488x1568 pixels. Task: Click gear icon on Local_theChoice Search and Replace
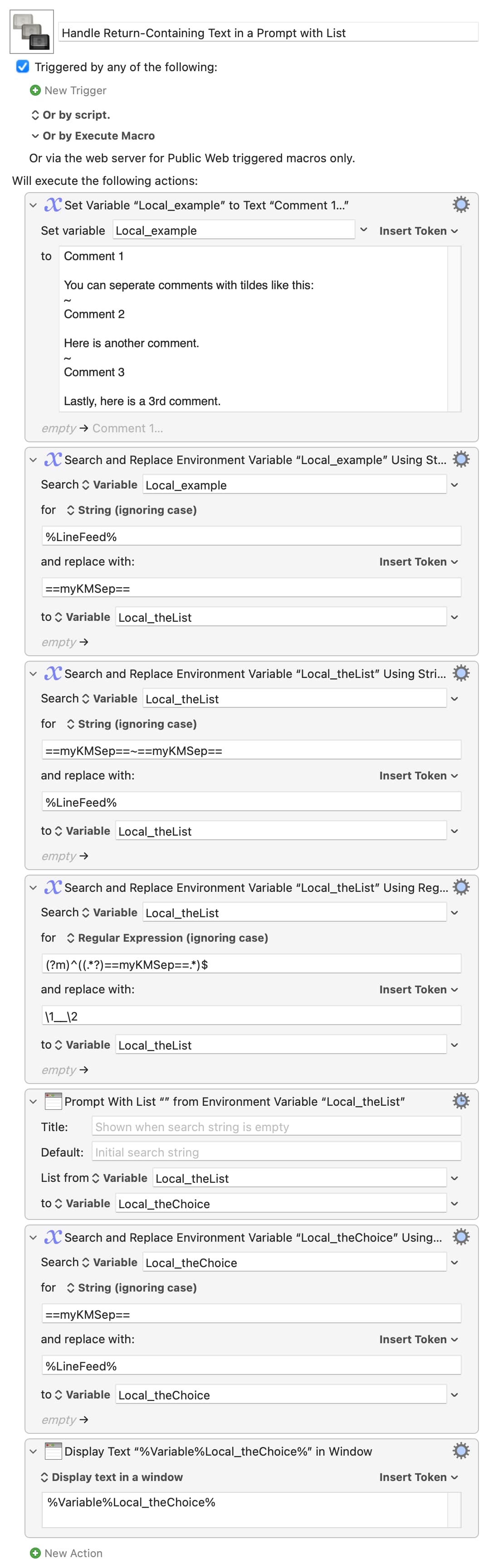pos(461,1237)
